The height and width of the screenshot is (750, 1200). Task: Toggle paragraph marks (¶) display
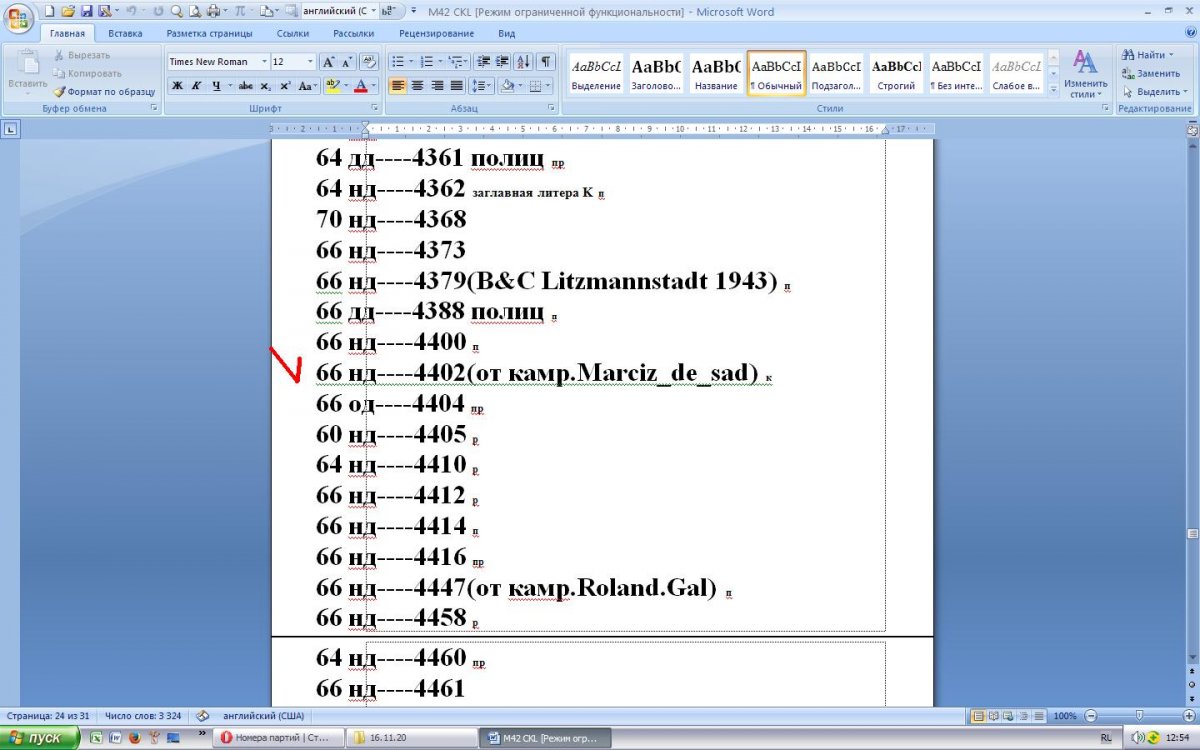[x=546, y=62]
